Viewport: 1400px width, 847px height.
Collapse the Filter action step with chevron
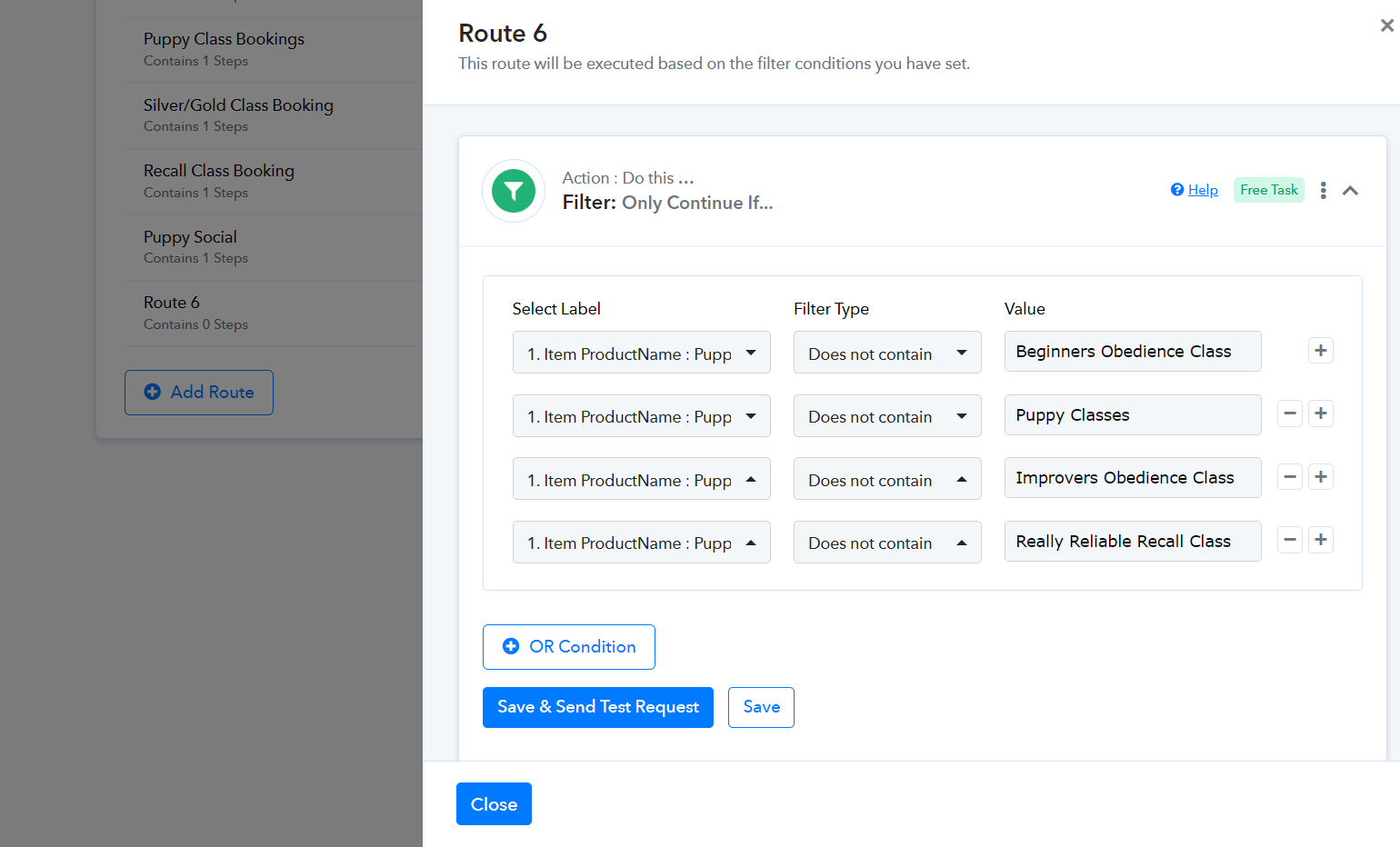(1351, 190)
